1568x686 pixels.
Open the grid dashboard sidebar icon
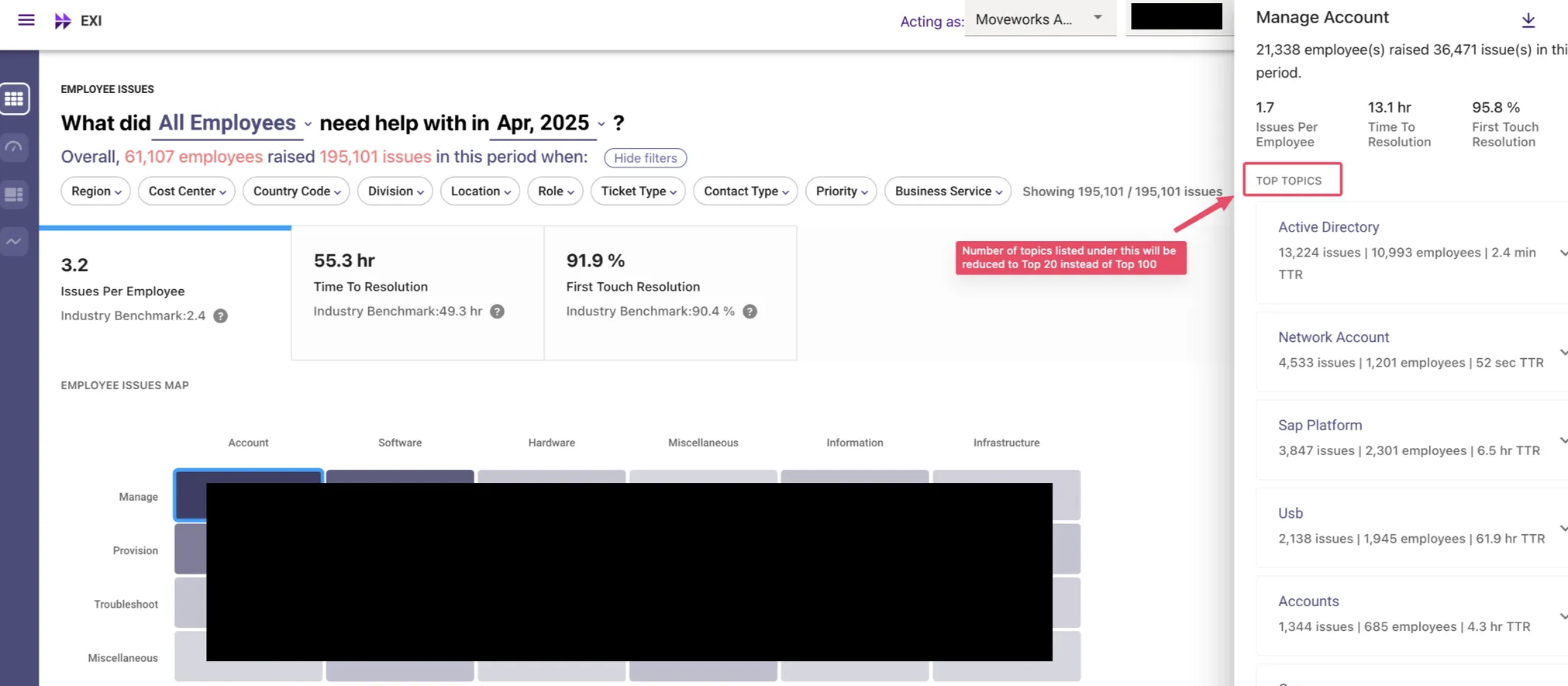click(x=15, y=98)
